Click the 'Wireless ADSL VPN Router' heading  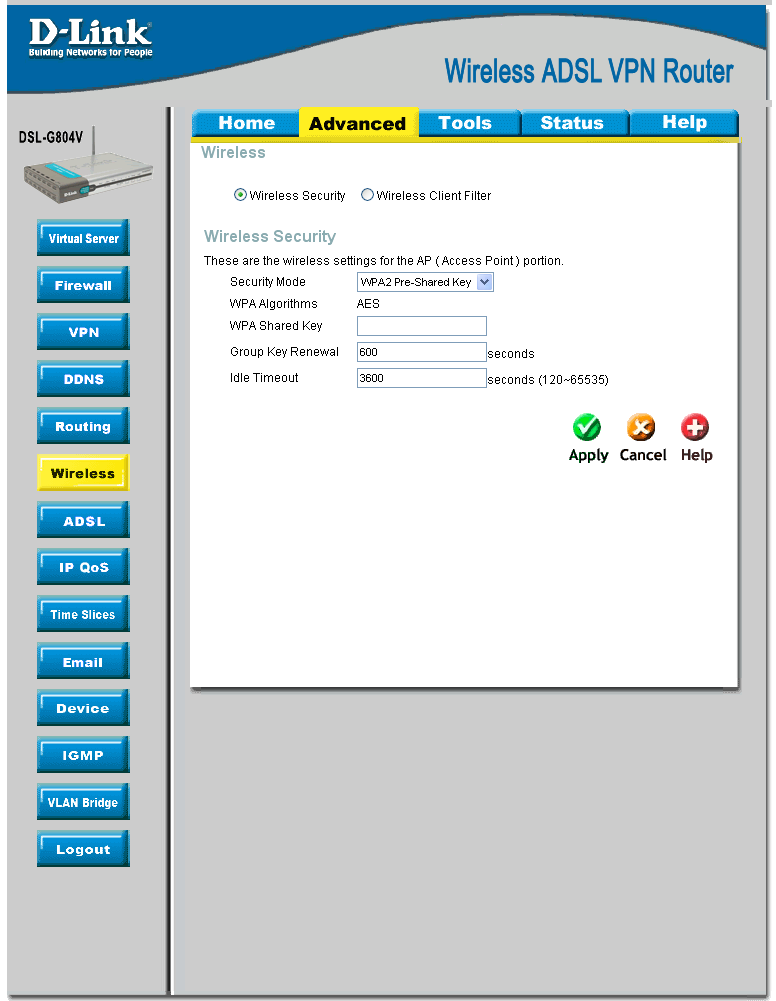589,72
